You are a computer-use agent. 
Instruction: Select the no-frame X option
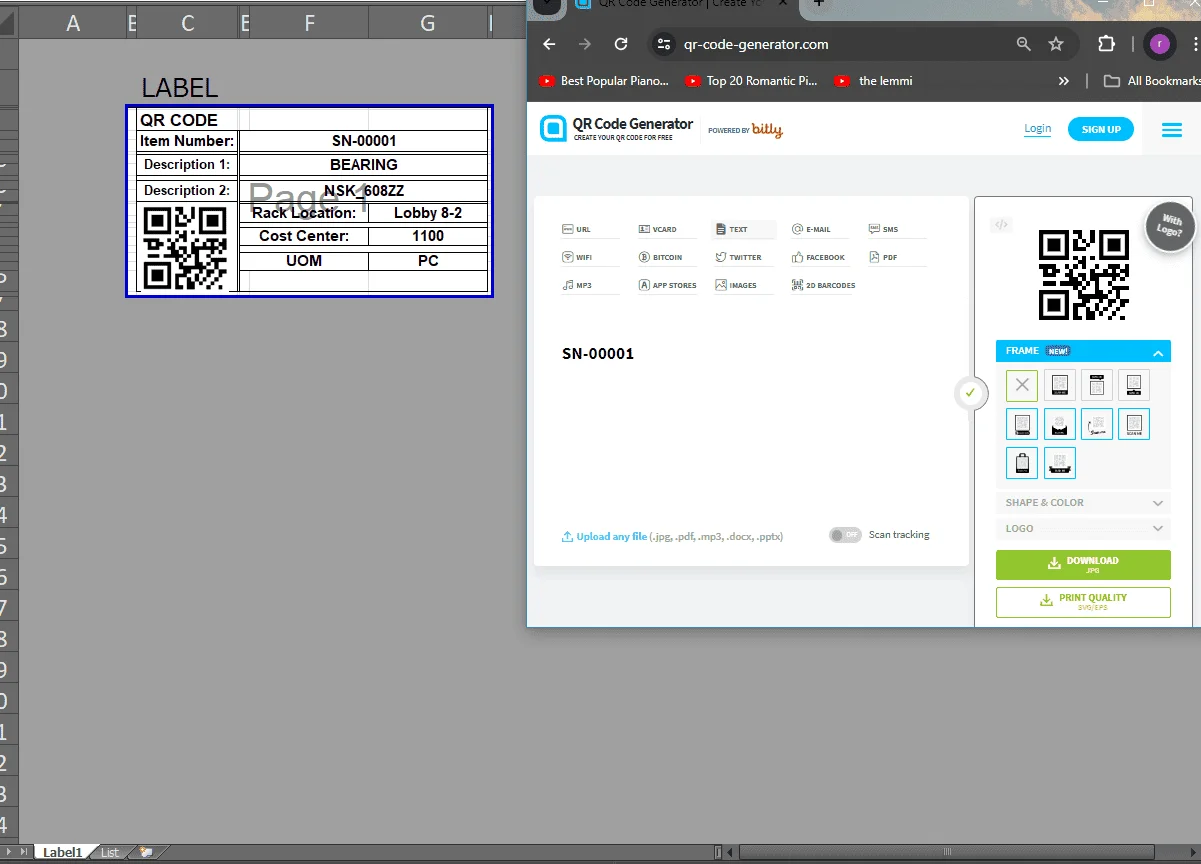click(1022, 385)
